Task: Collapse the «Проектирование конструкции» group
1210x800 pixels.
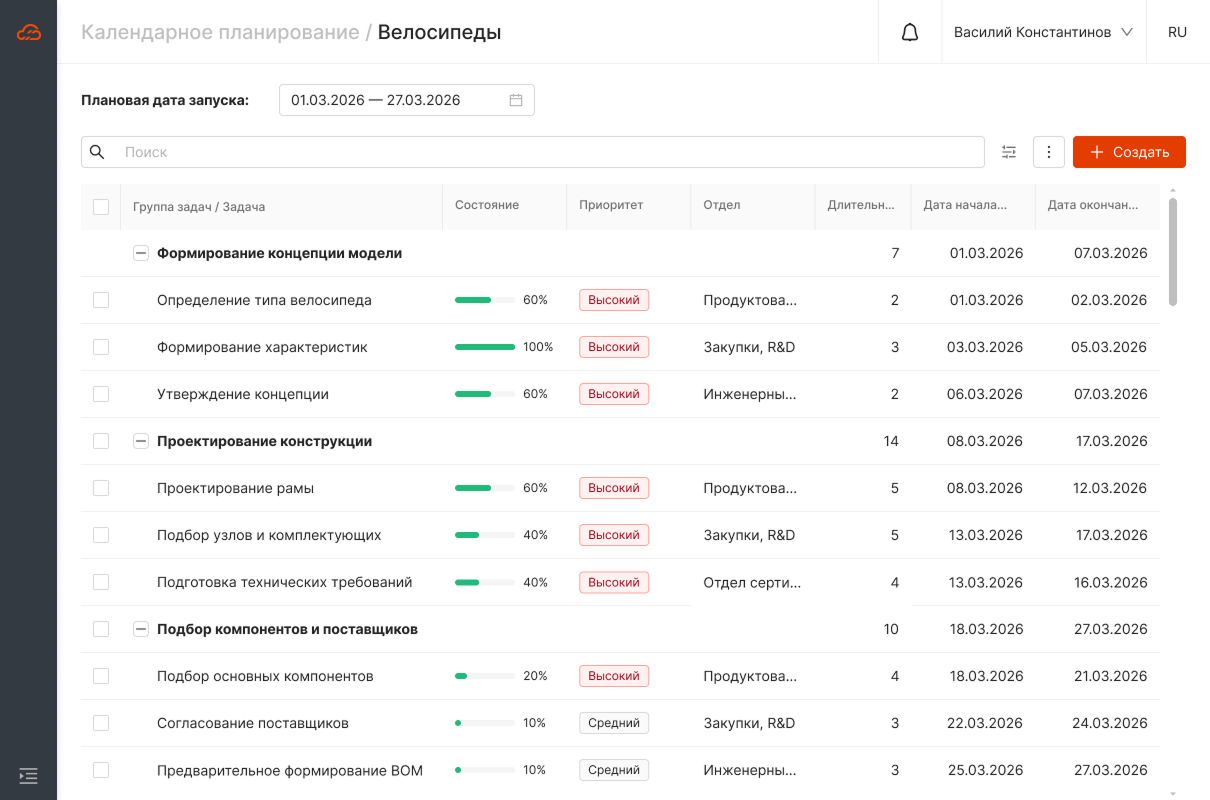Action: (141, 441)
